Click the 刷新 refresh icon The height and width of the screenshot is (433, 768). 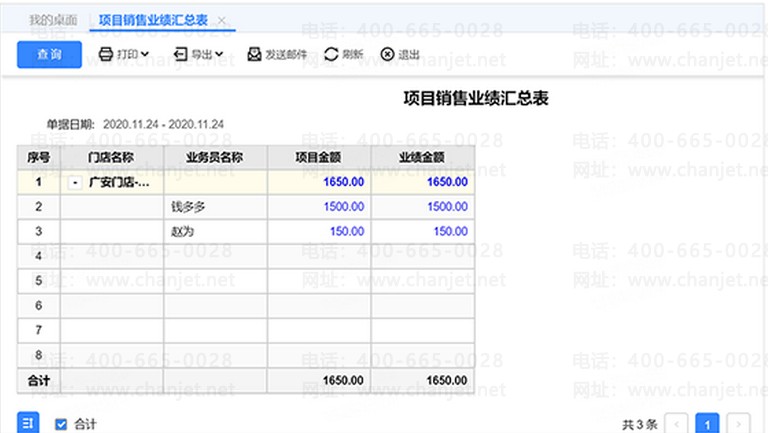pyautogui.click(x=331, y=54)
